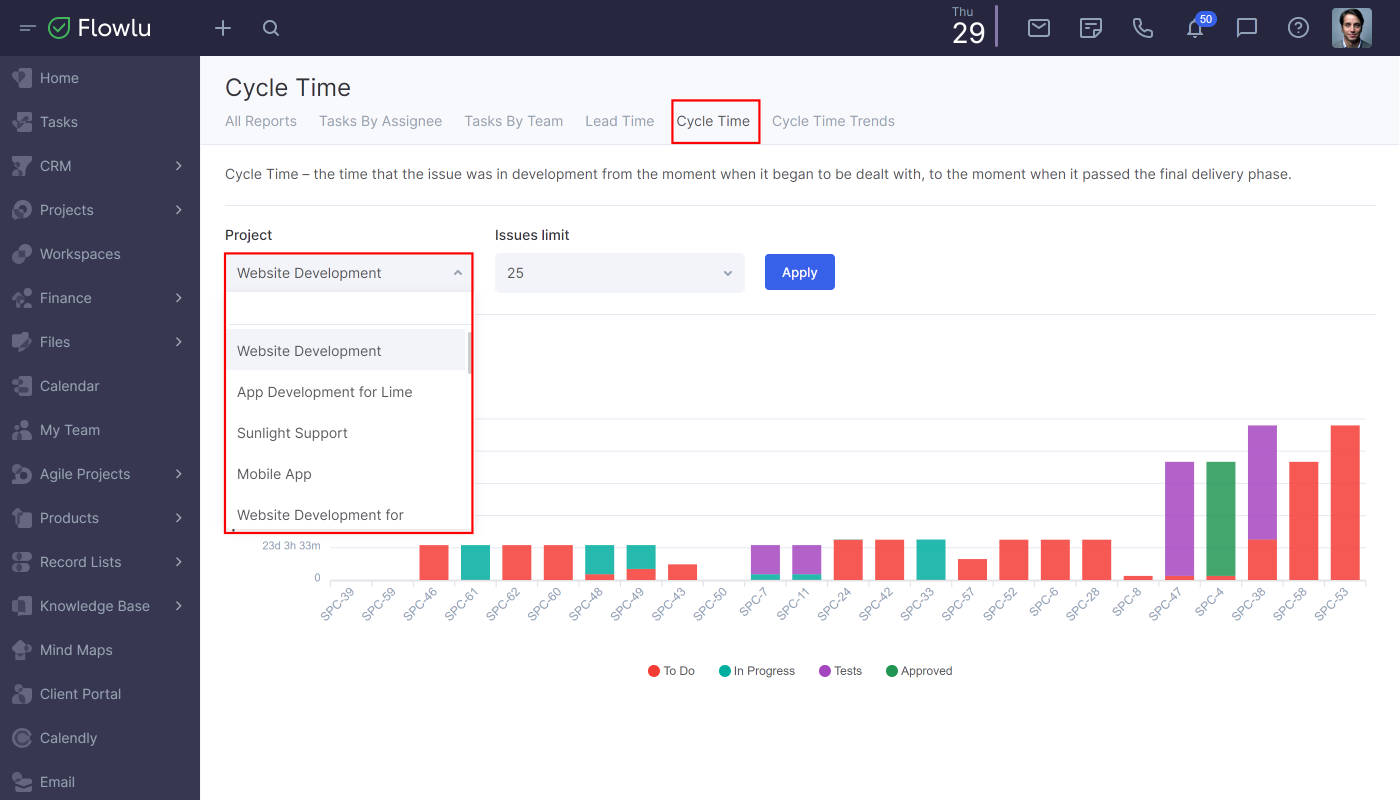Click the red bar for SPC-53

point(1345,503)
